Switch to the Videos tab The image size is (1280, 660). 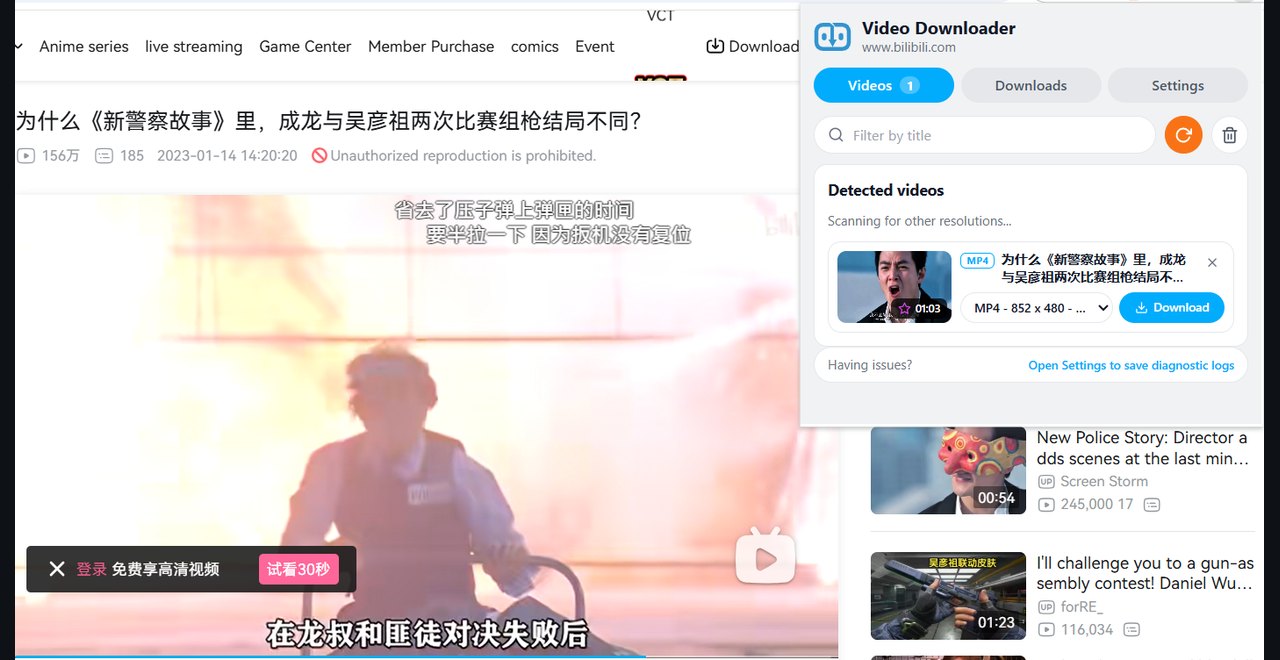pos(883,85)
